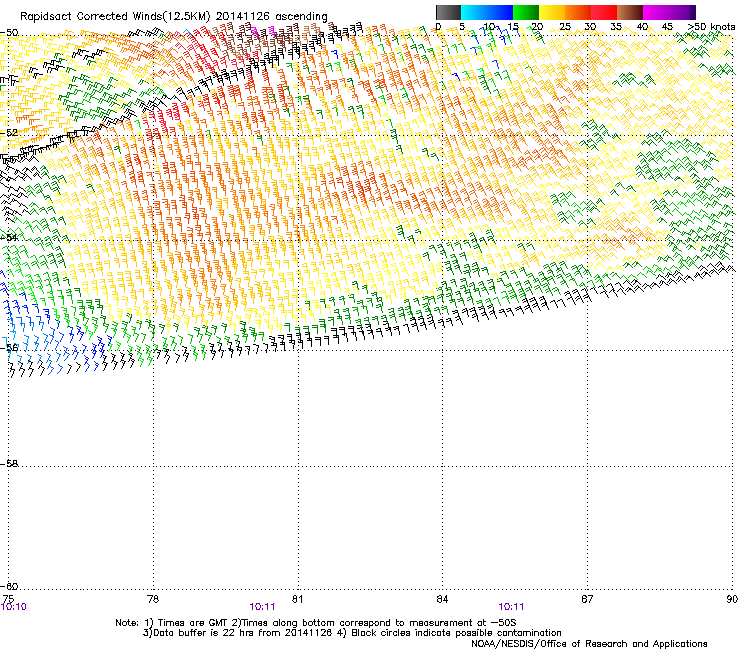
Task: Click the '35' legend scale label
Action: tap(616, 26)
